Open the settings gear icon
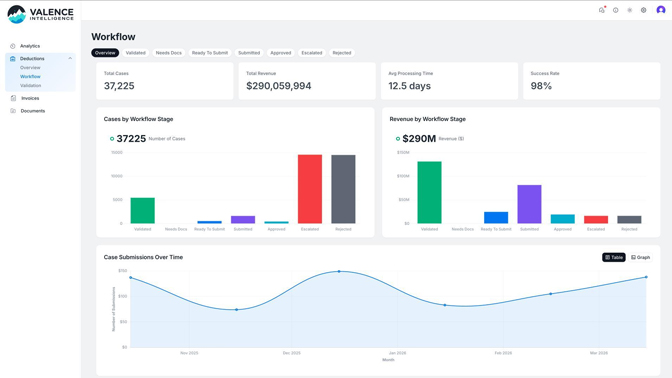Image resolution: width=672 pixels, height=378 pixels. point(643,10)
